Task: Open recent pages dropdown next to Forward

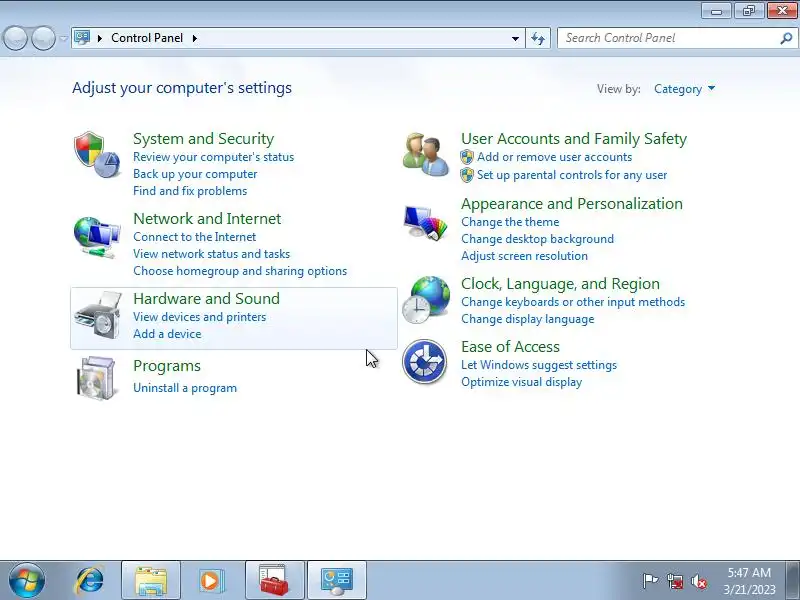Action: 63,38
